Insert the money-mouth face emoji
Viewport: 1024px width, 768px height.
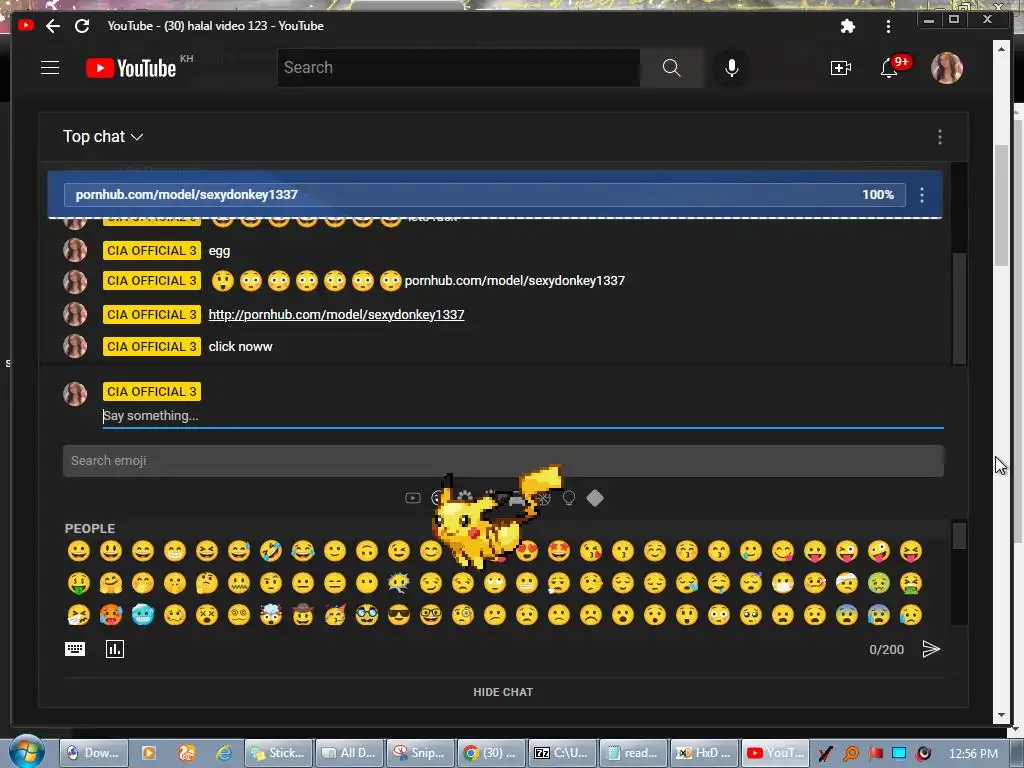pos(78,583)
